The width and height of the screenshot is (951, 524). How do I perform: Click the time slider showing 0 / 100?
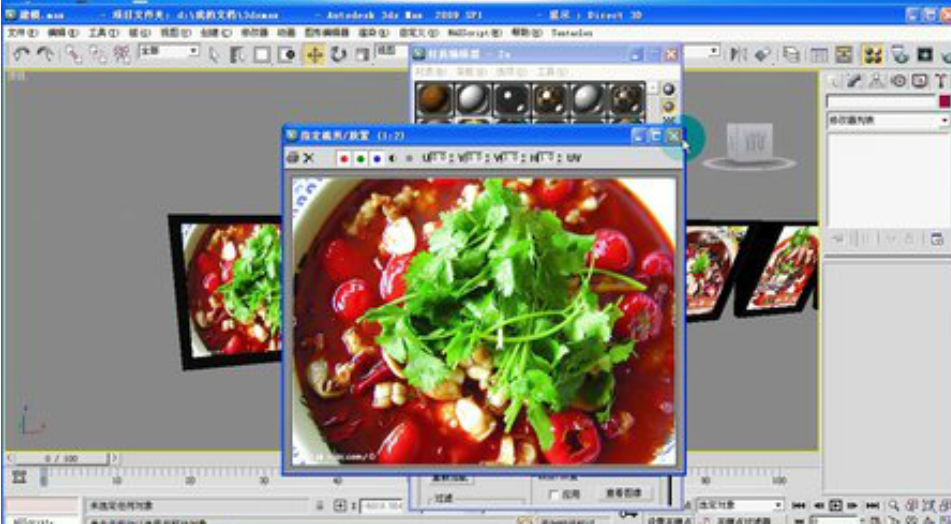point(61,458)
